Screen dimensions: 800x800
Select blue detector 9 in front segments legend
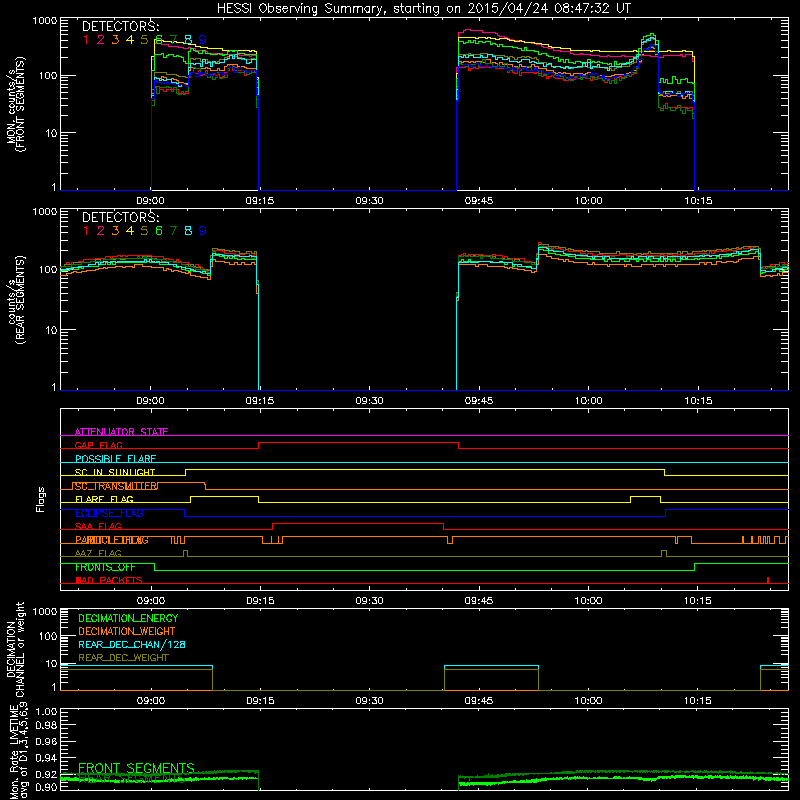click(203, 40)
